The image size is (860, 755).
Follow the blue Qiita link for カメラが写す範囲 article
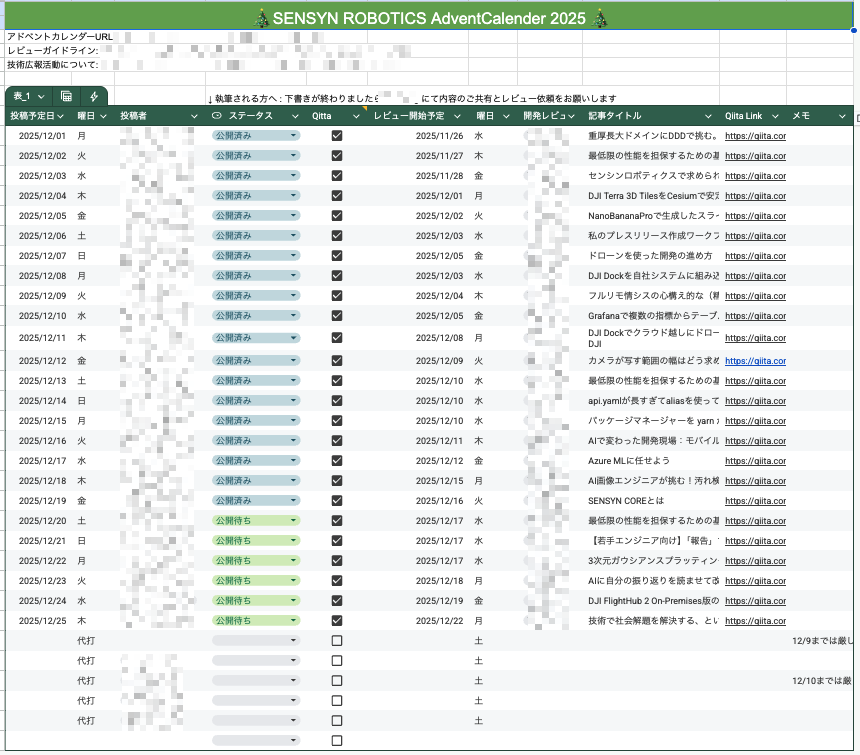(755, 361)
